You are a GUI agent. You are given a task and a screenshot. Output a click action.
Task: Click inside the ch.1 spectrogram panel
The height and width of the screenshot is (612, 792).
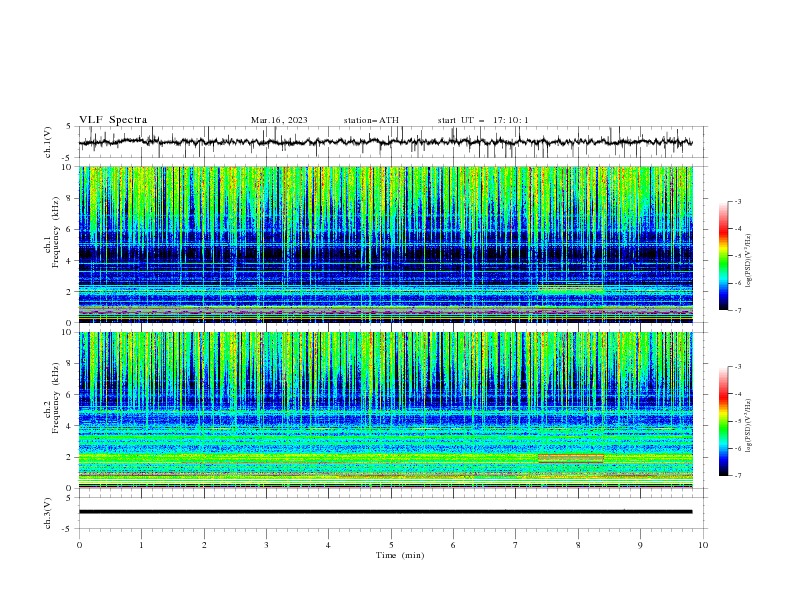click(x=385, y=244)
